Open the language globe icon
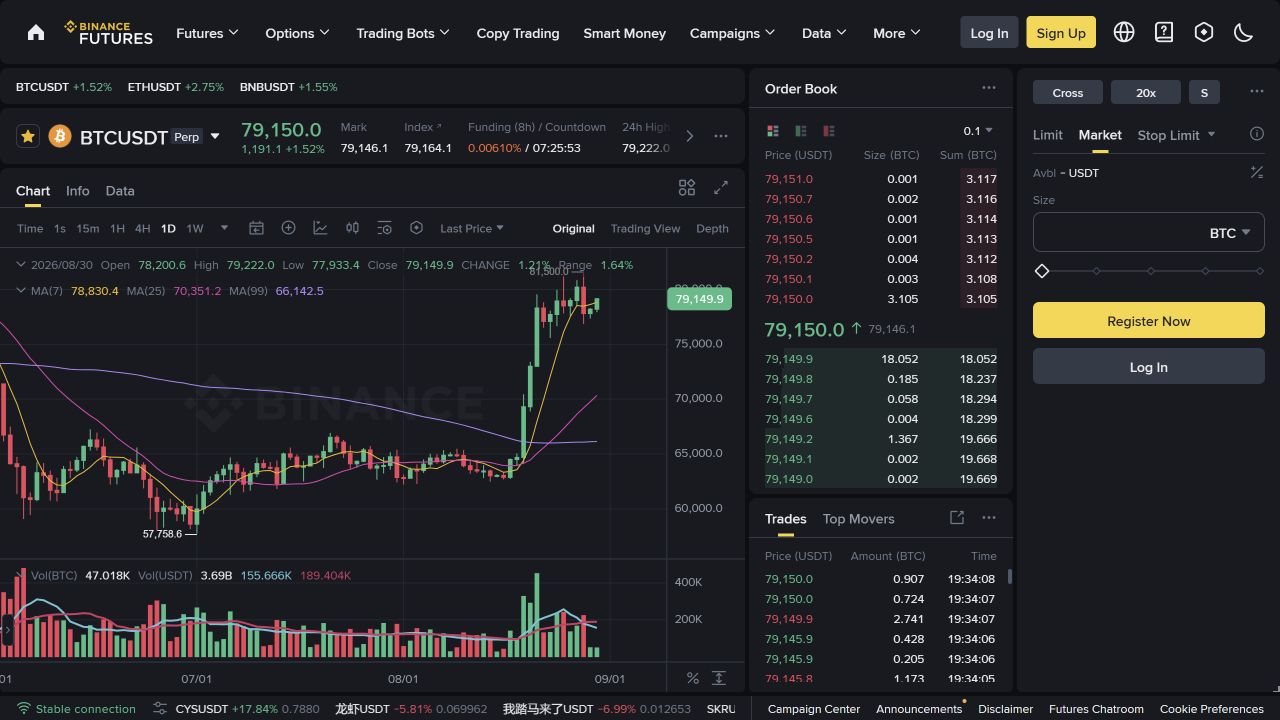This screenshot has width=1280, height=720. click(1124, 32)
